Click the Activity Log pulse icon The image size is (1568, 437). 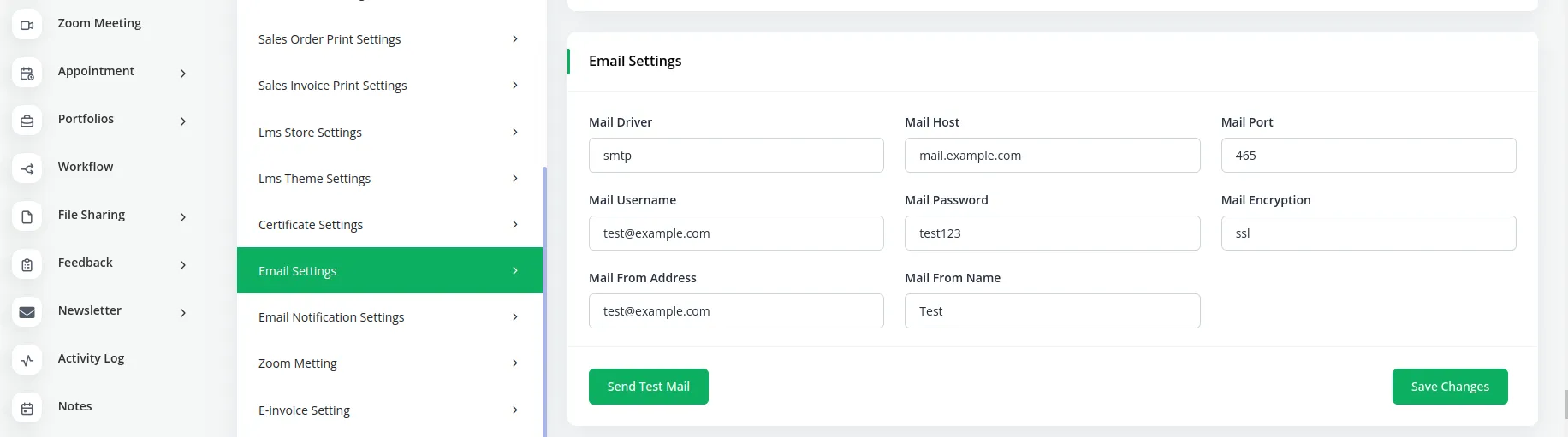[x=27, y=361]
